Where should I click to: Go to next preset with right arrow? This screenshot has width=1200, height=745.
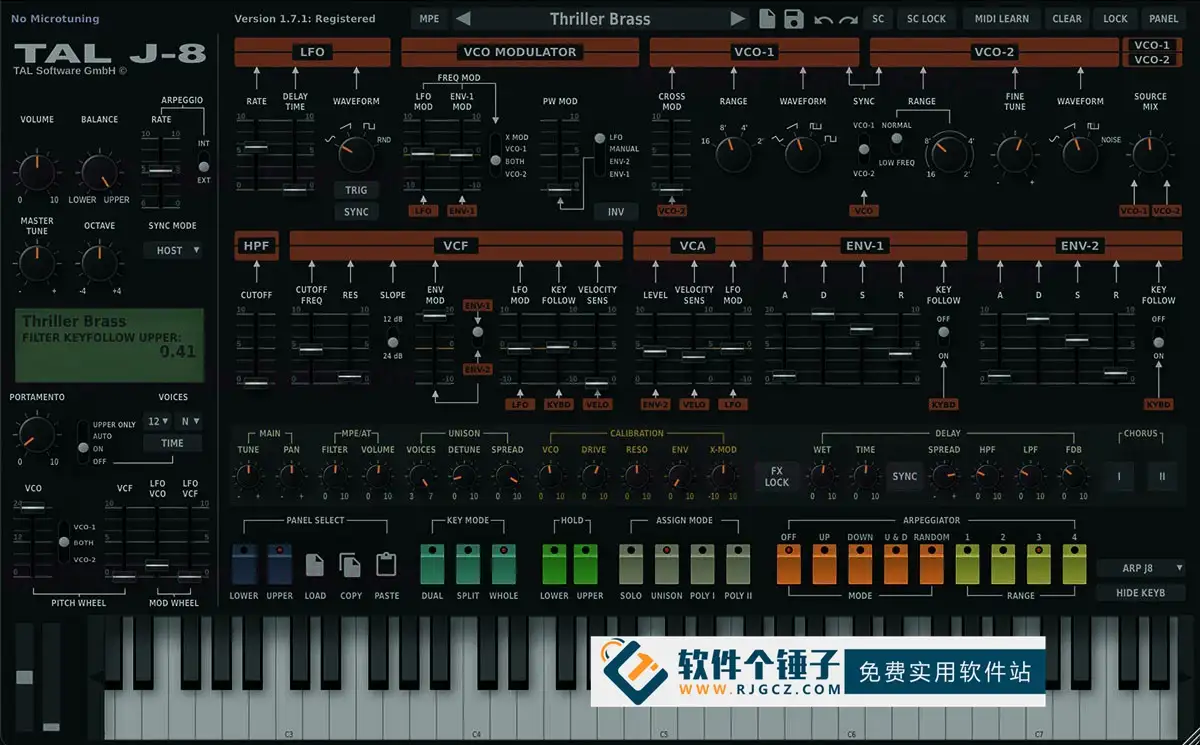pyautogui.click(x=738, y=18)
